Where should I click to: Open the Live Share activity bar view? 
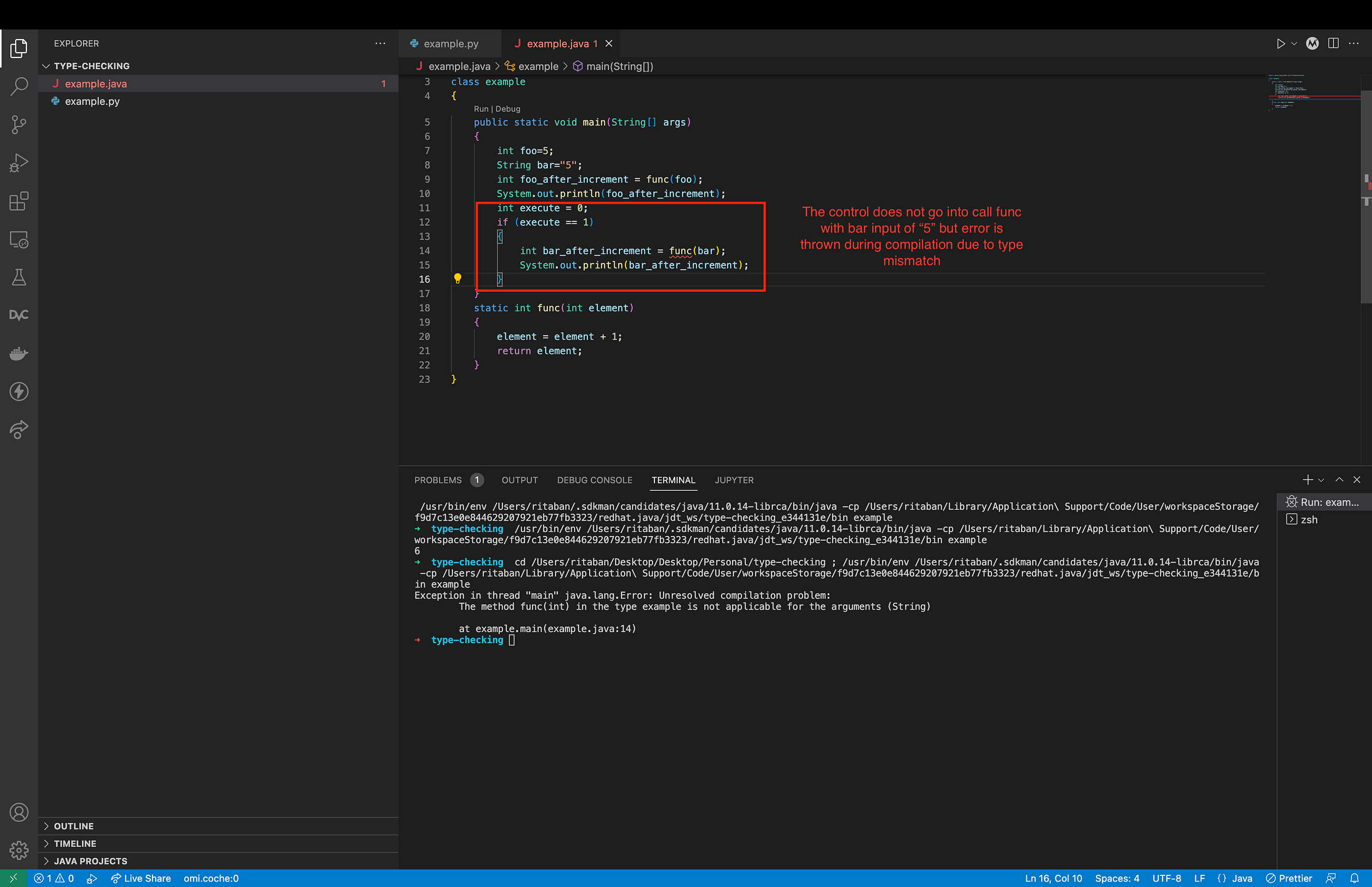18,430
